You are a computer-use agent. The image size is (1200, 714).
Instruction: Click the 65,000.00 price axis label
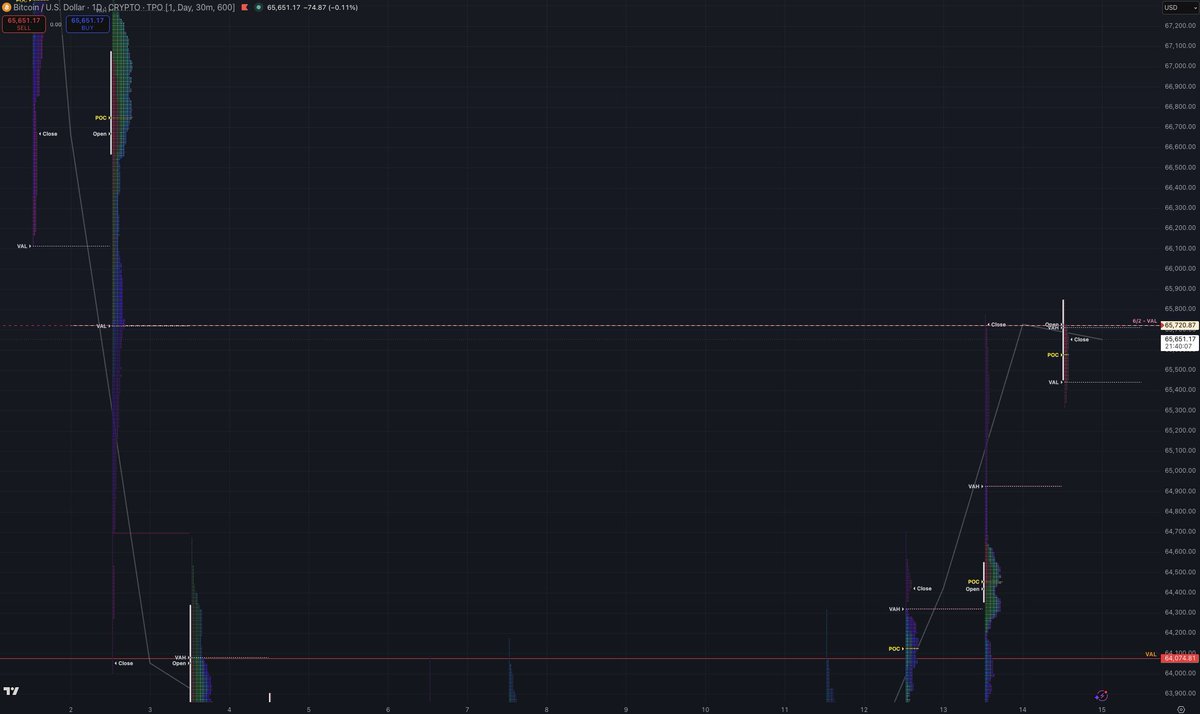point(1179,470)
